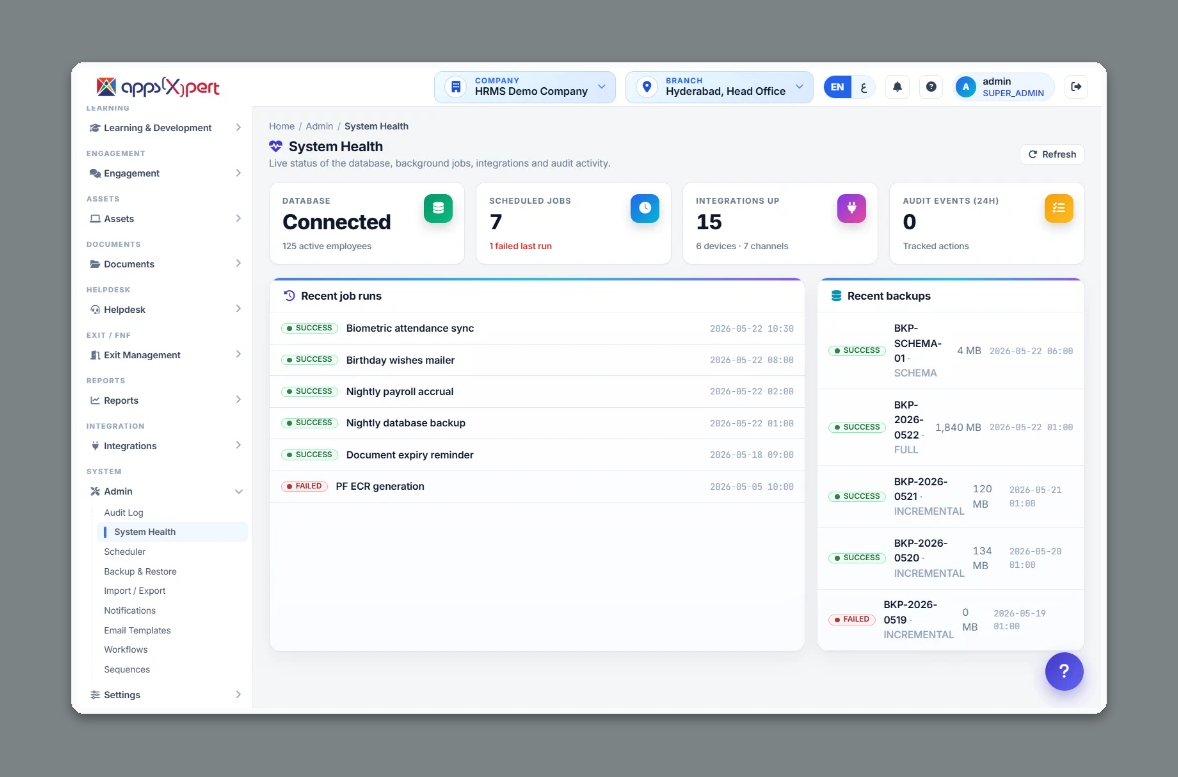
Task: Open Workflows submenu item
Action: (125, 650)
